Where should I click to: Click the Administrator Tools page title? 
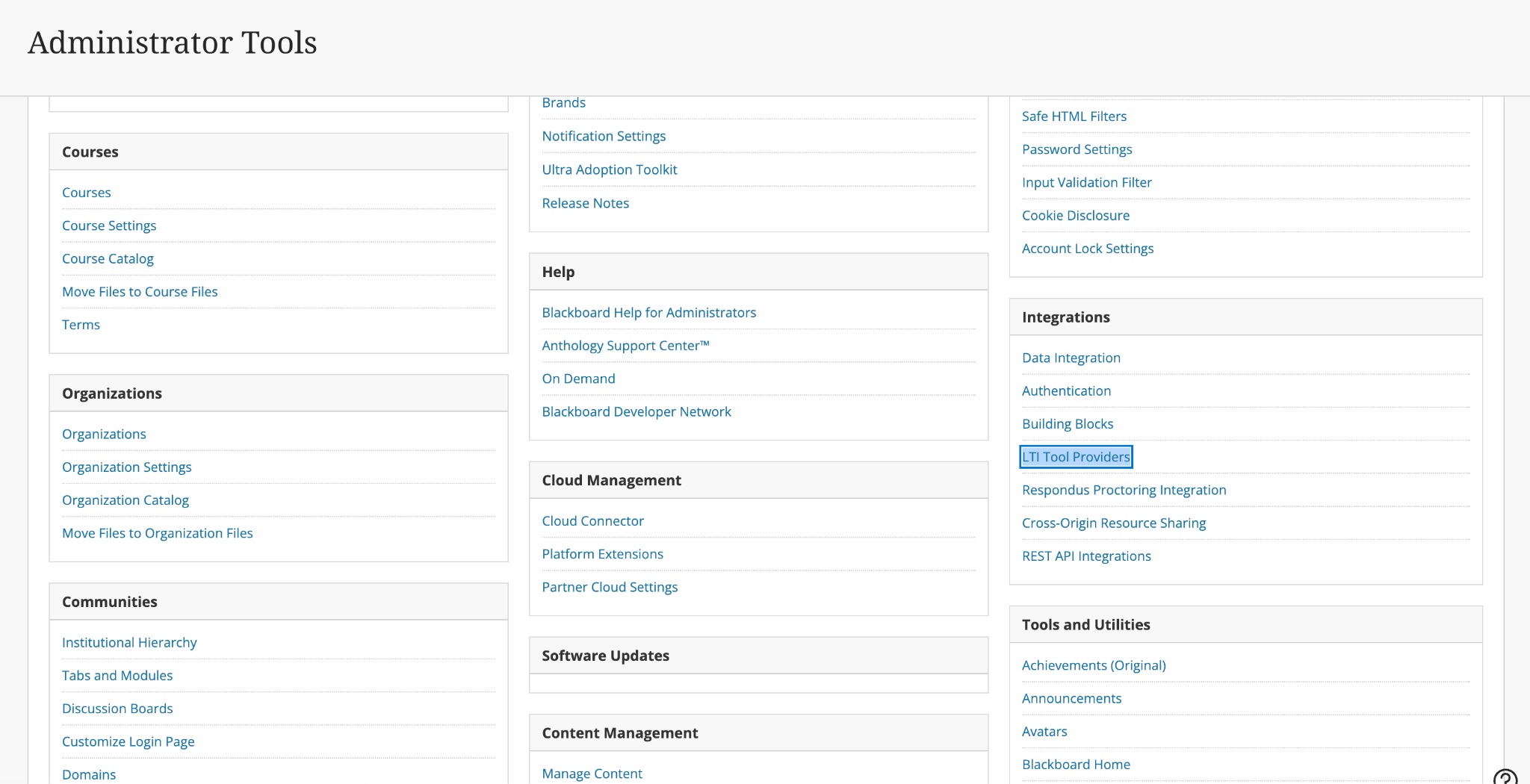click(173, 43)
